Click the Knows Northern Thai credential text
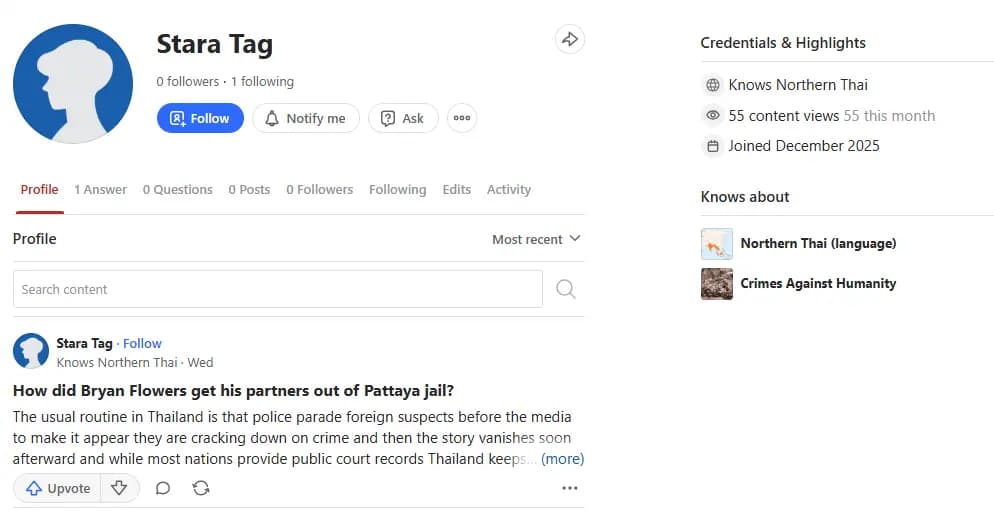 pos(798,85)
